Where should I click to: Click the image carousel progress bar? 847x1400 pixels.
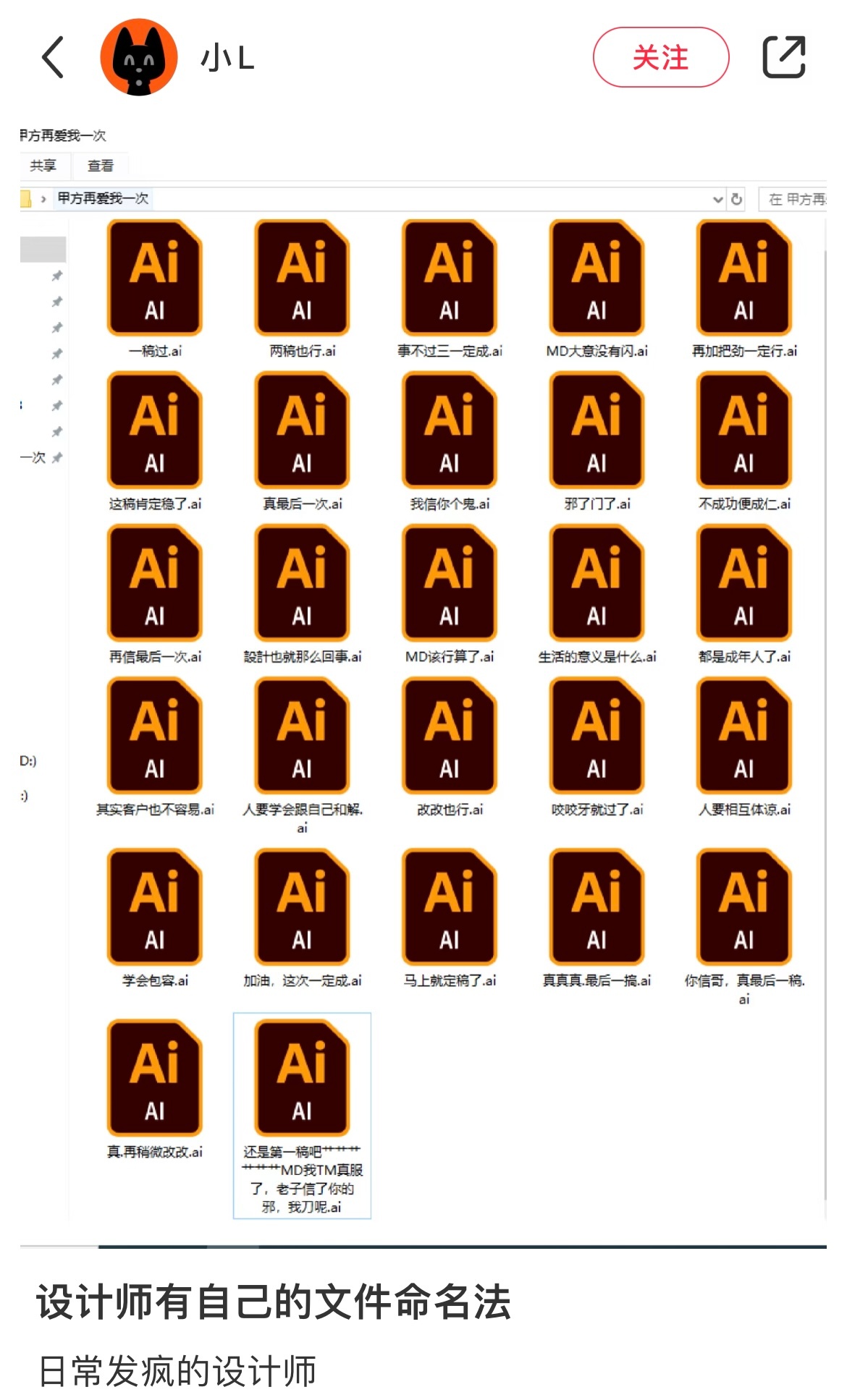click(423, 1247)
